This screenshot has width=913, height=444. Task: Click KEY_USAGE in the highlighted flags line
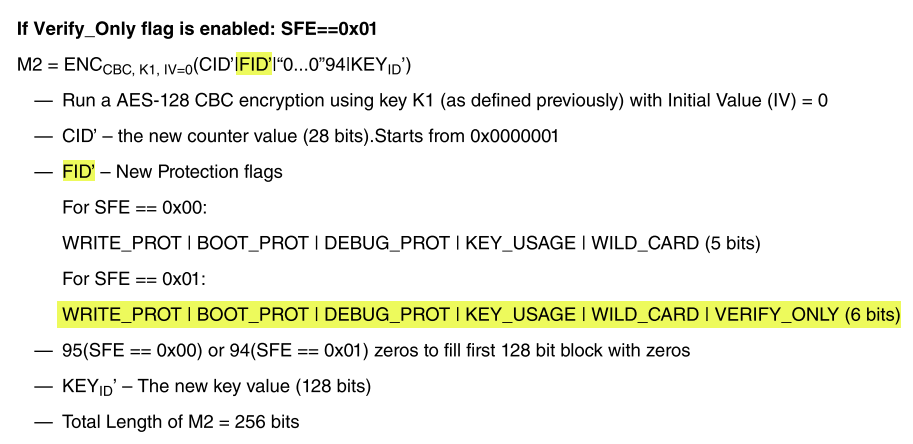tap(520, 315)
